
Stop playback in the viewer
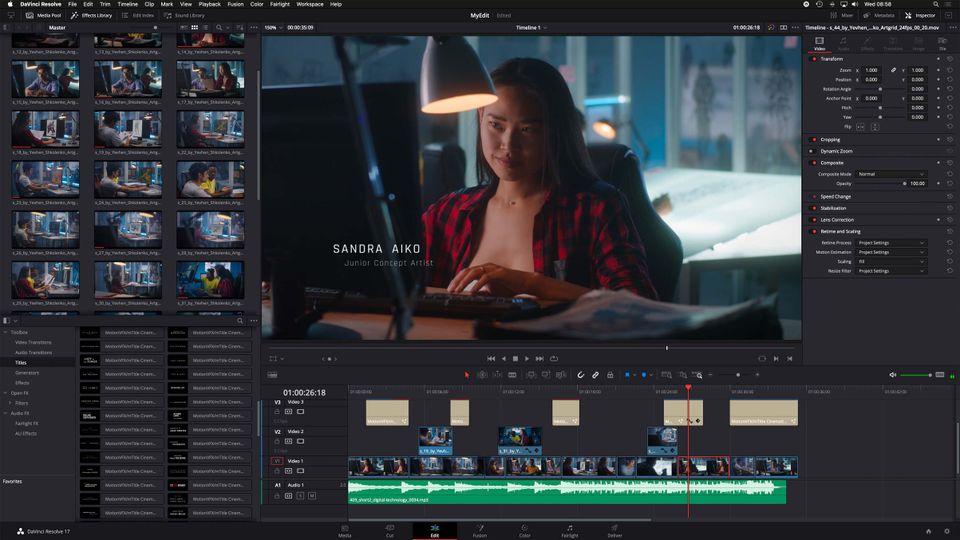(515, 359)
